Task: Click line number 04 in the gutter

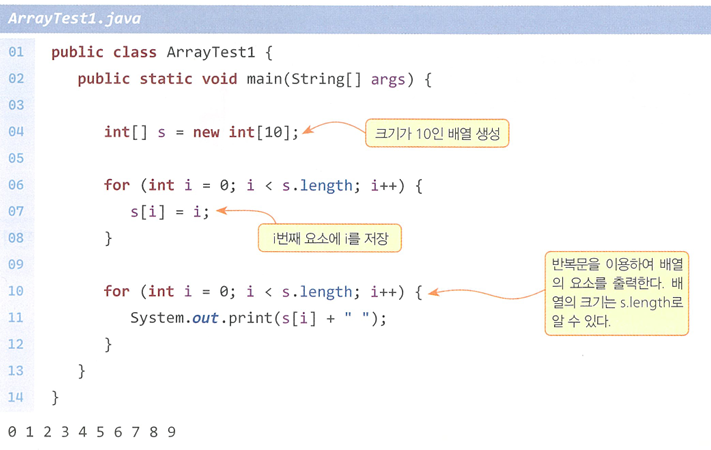Action: [16, 132]
